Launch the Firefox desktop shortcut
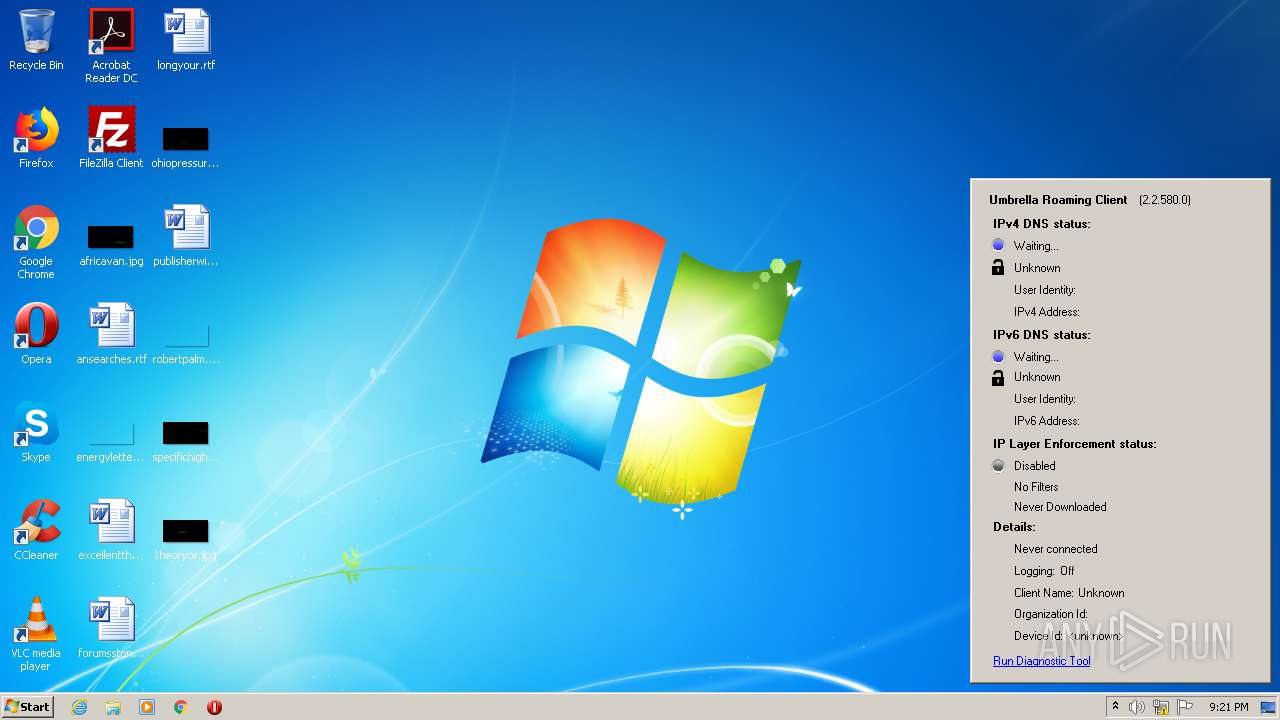 click(x=36, y=138)
